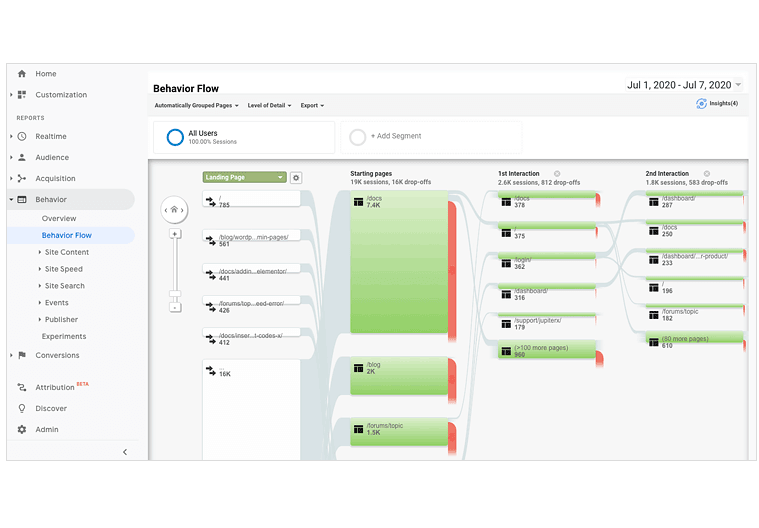The width and height of the screenshot is (759, 528).
Task: Open the date range dropdown
Action: (684, 85)
